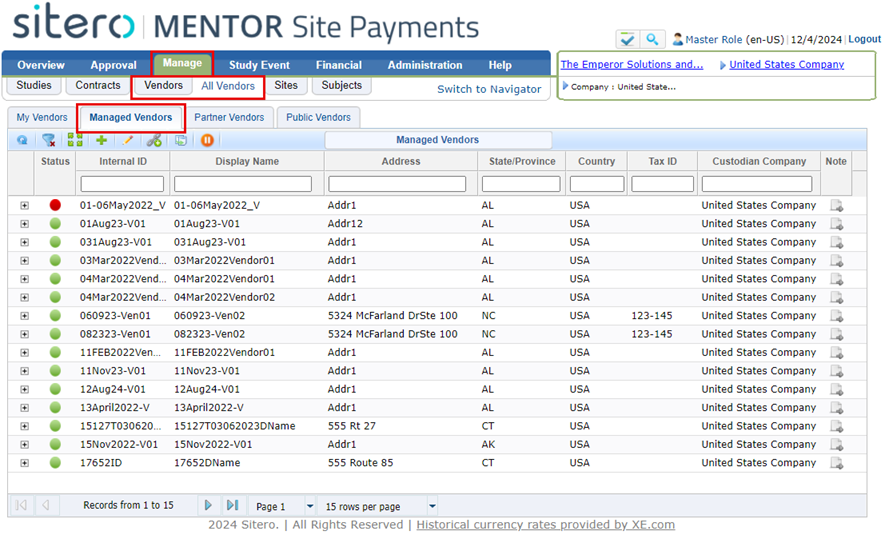Open the Sites submenu tab
Viewport: 885px width, 535px height.
(286, 85)
